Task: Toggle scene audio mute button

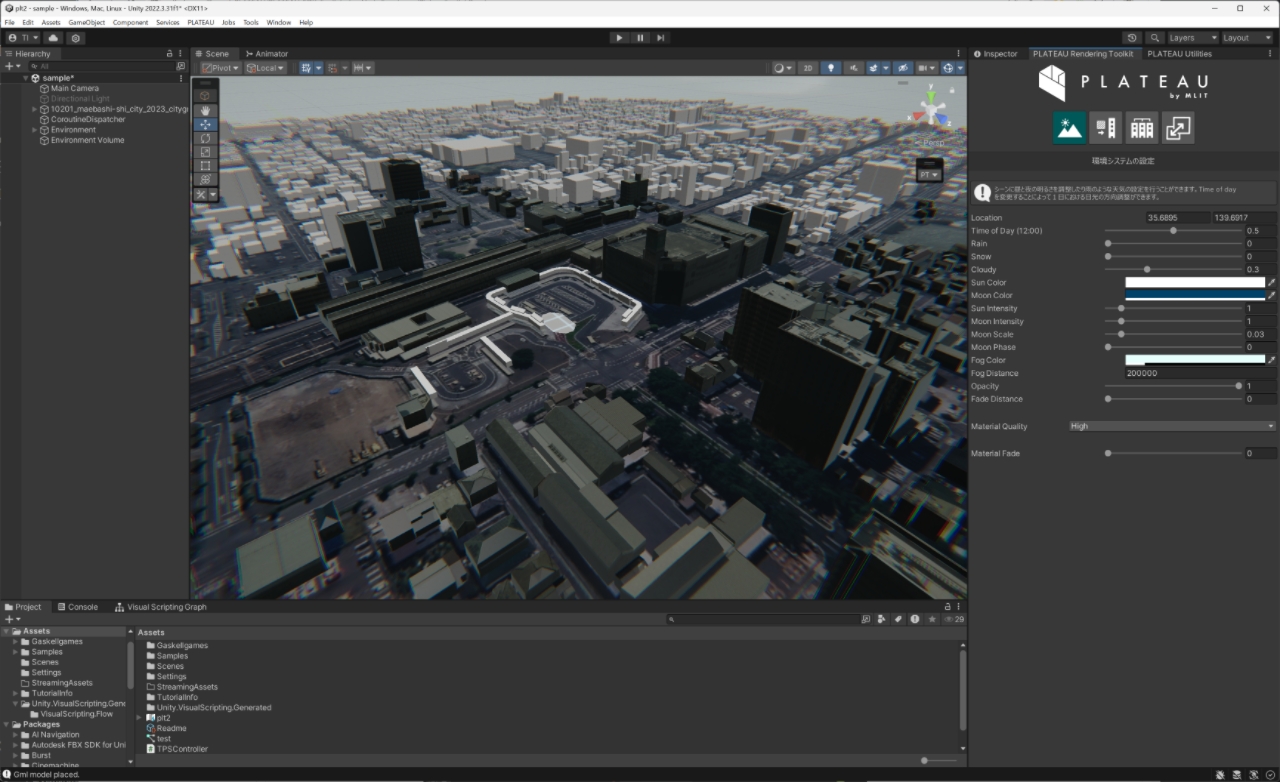Action: pos(853,68)
